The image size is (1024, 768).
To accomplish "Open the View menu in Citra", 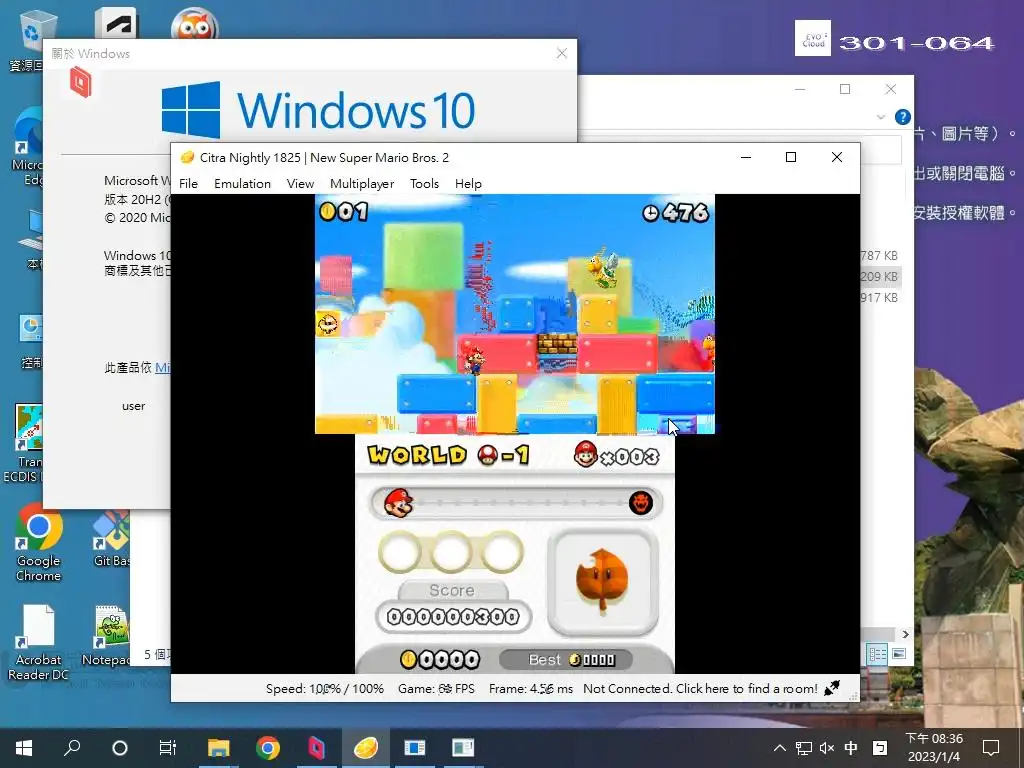I will pyautogui.click(x=300, y=184).
